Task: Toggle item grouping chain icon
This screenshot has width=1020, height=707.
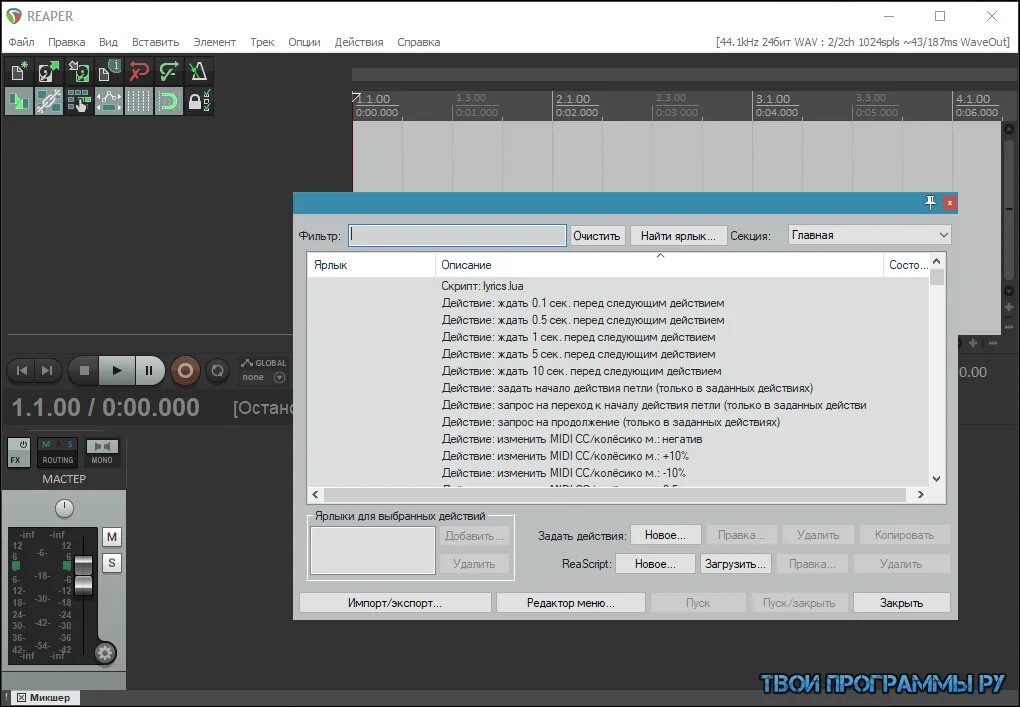Action: tap(49, 101)
